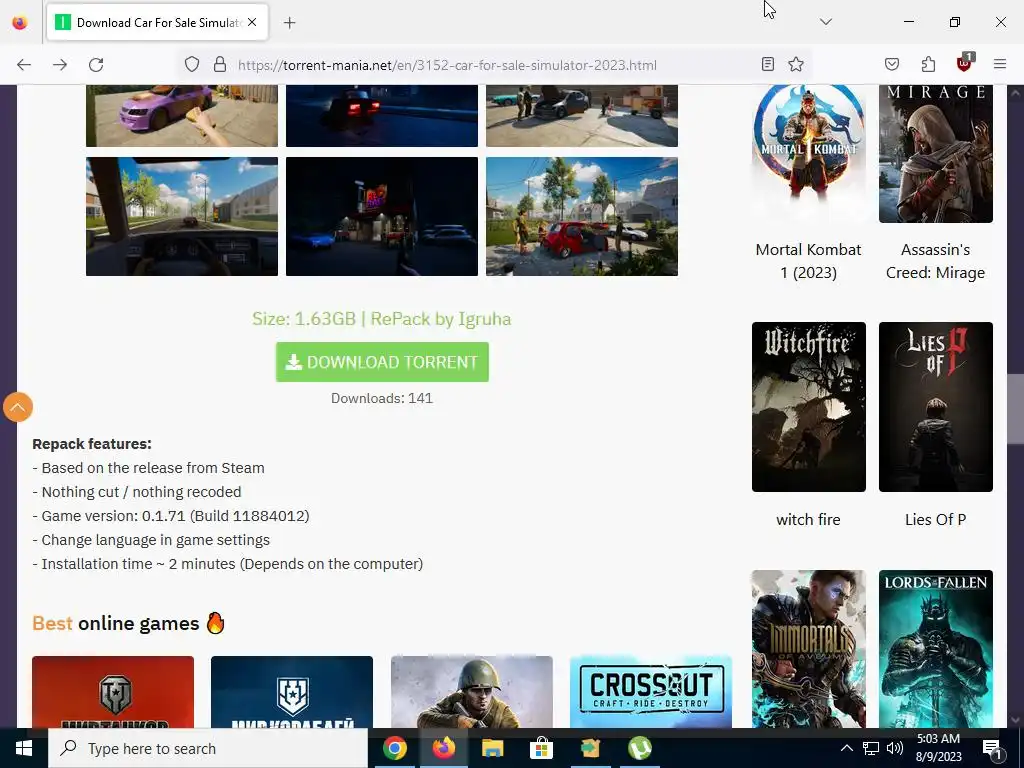Show hidden system tray icons

click(x=846, y=748)
